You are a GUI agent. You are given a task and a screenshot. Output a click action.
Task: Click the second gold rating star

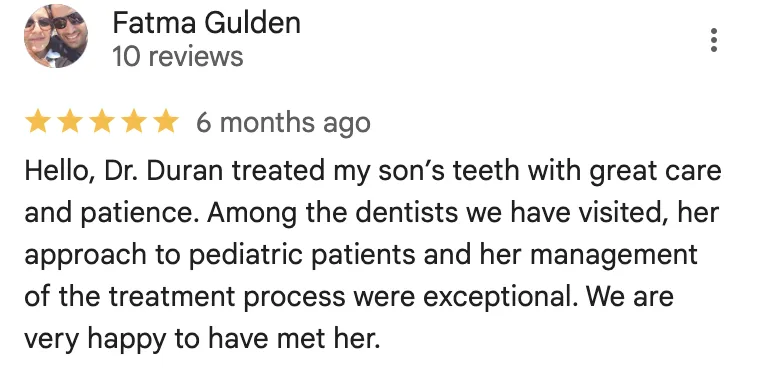[x=70, y=121]
